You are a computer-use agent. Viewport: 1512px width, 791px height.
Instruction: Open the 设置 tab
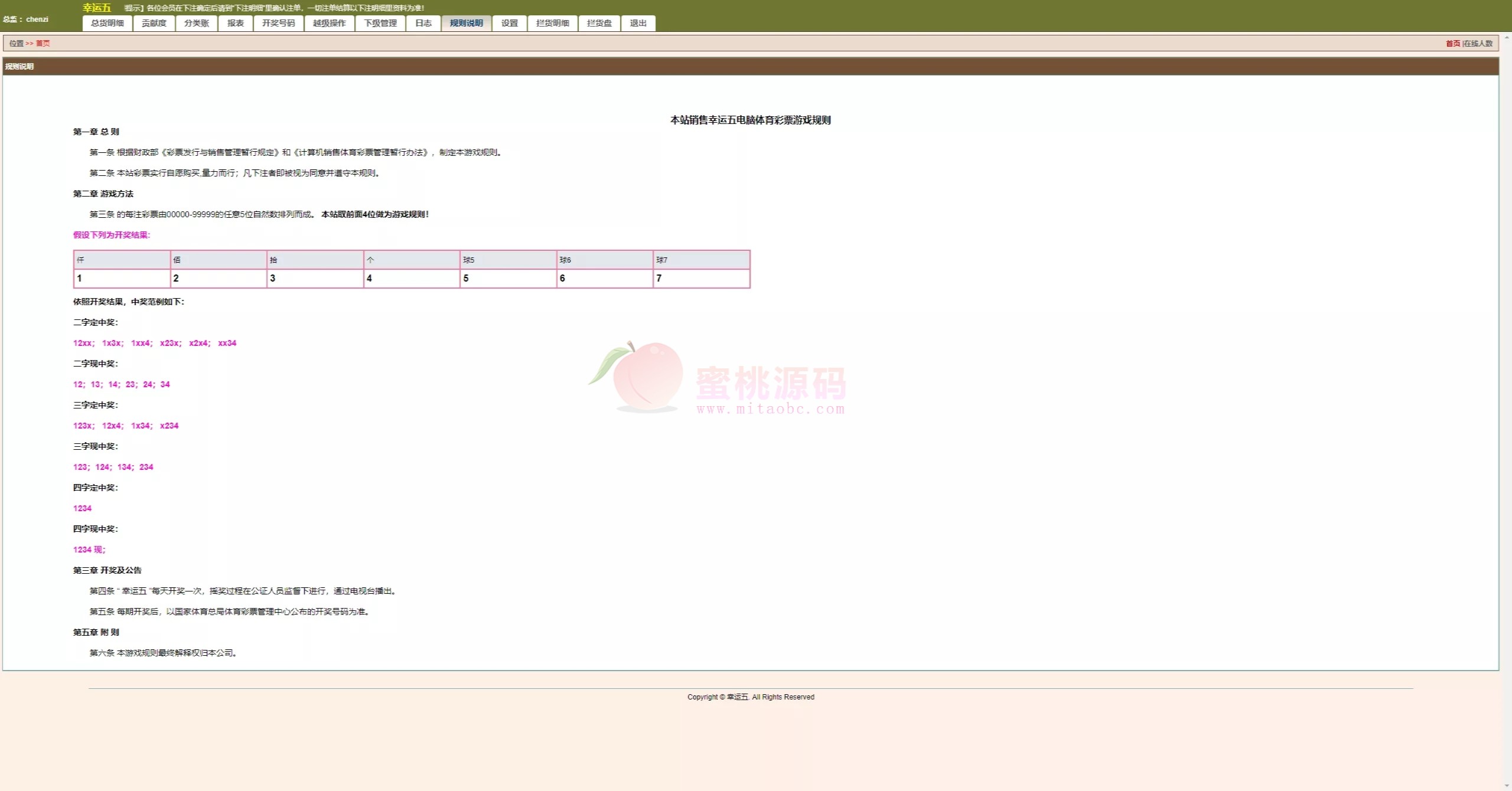[510, 23]
